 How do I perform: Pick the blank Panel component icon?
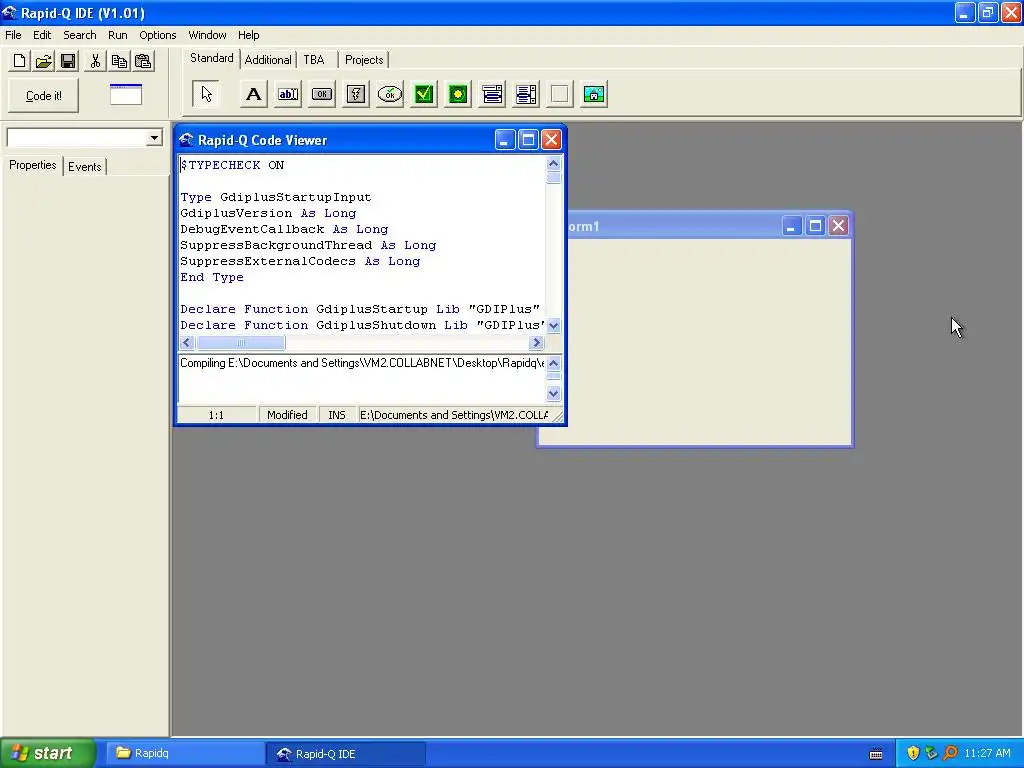point(560,94)
